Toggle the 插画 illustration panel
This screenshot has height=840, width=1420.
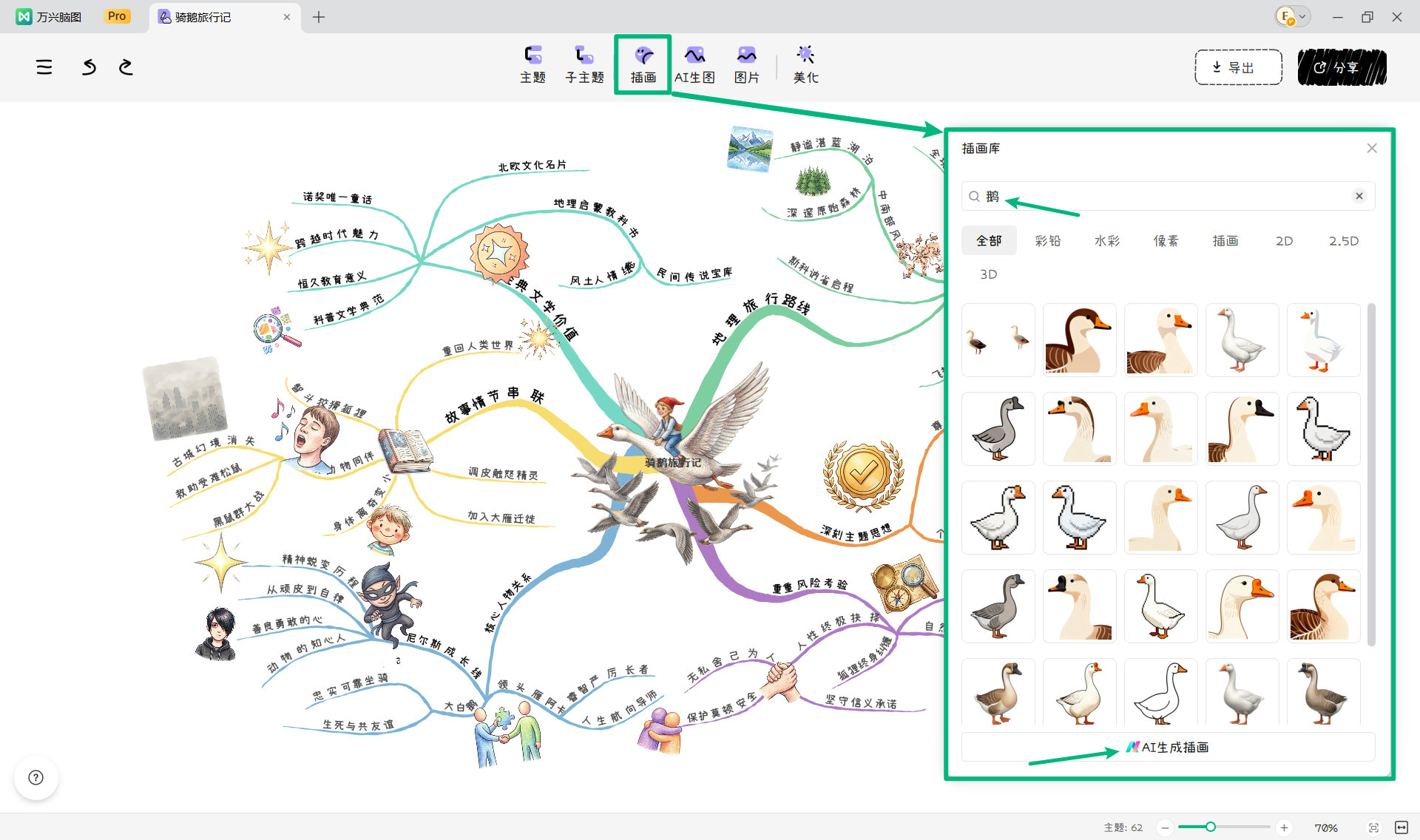[643, 64]
